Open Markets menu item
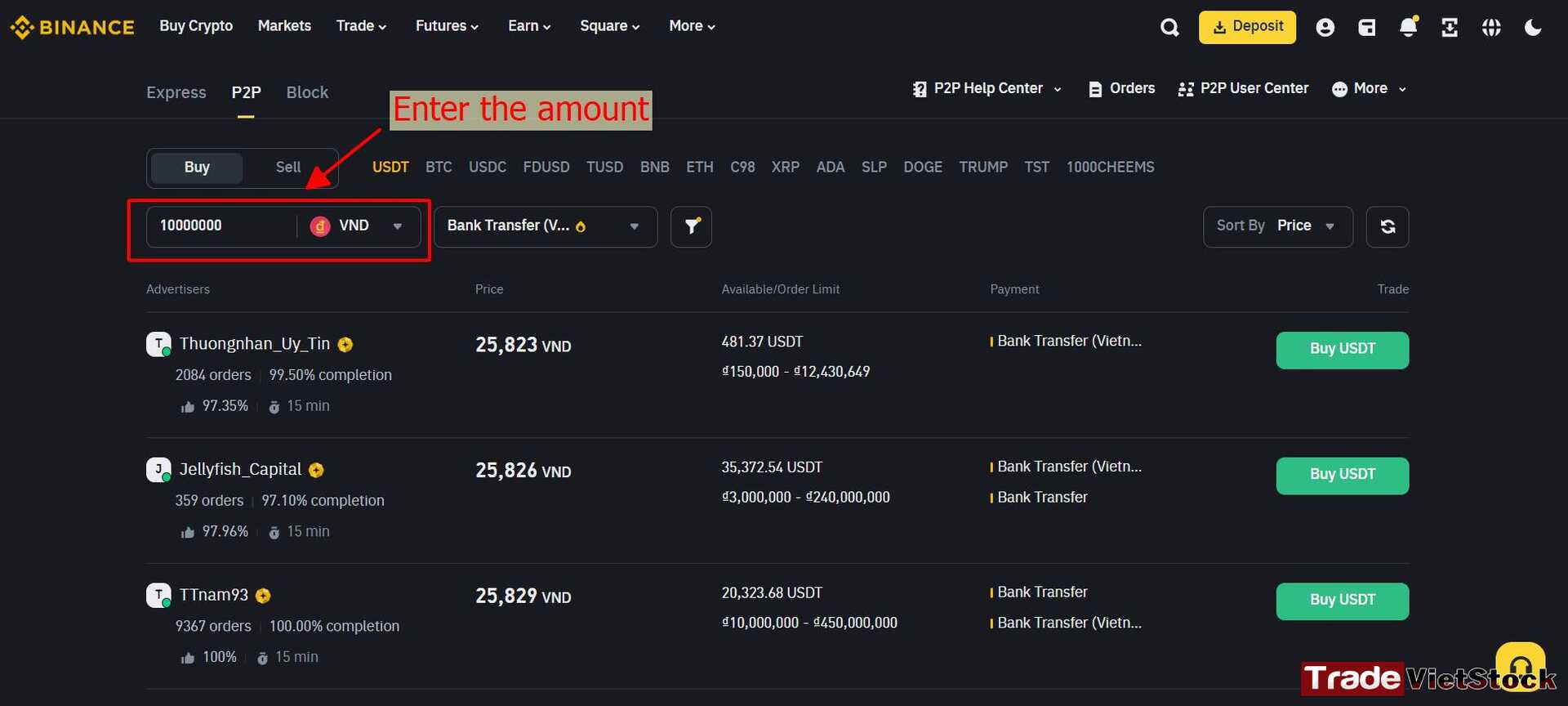Image resolution: width=1568 pixels, height=706 pixels. tap(284, 26)
